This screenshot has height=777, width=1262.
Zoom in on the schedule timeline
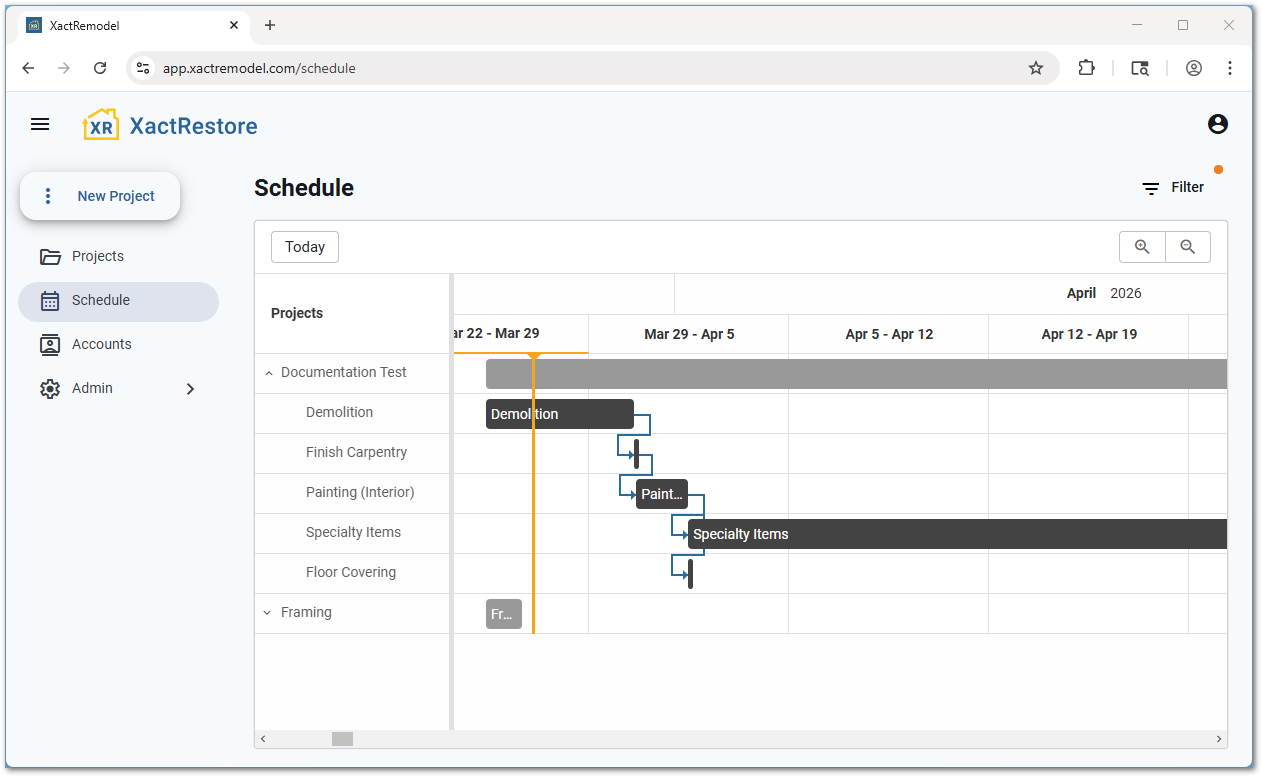pos(1141,246)
